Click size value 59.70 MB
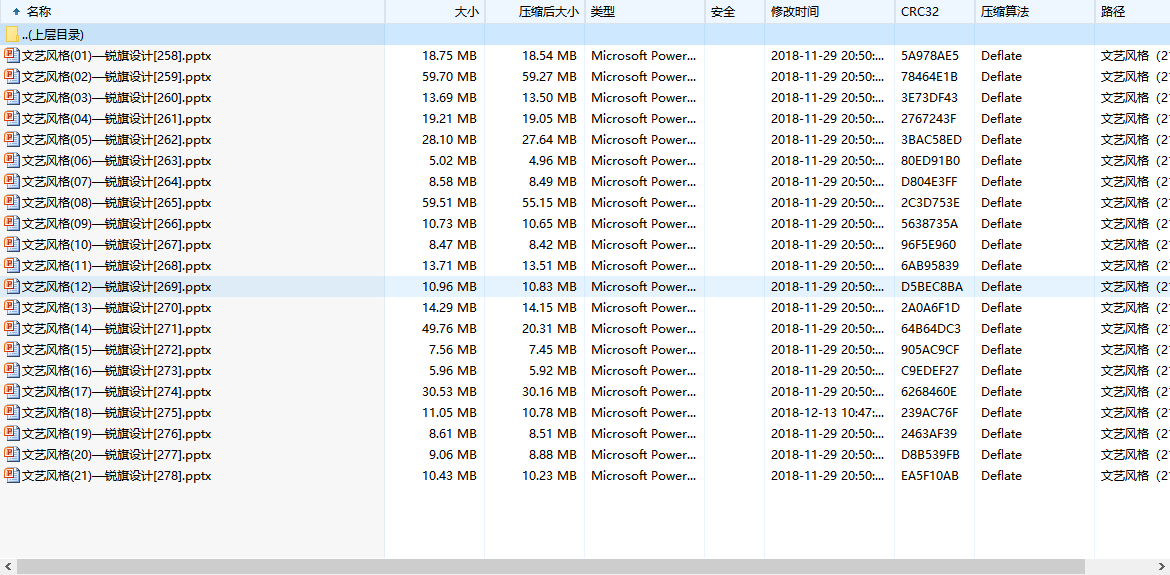This screenshot has width=1170, height=575. click(449, 76)
